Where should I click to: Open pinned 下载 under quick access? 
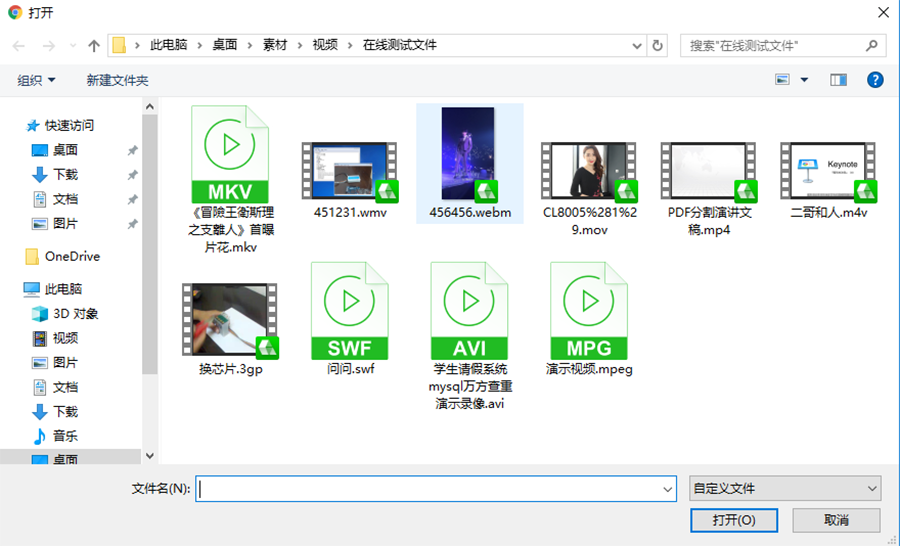point(65,175)
